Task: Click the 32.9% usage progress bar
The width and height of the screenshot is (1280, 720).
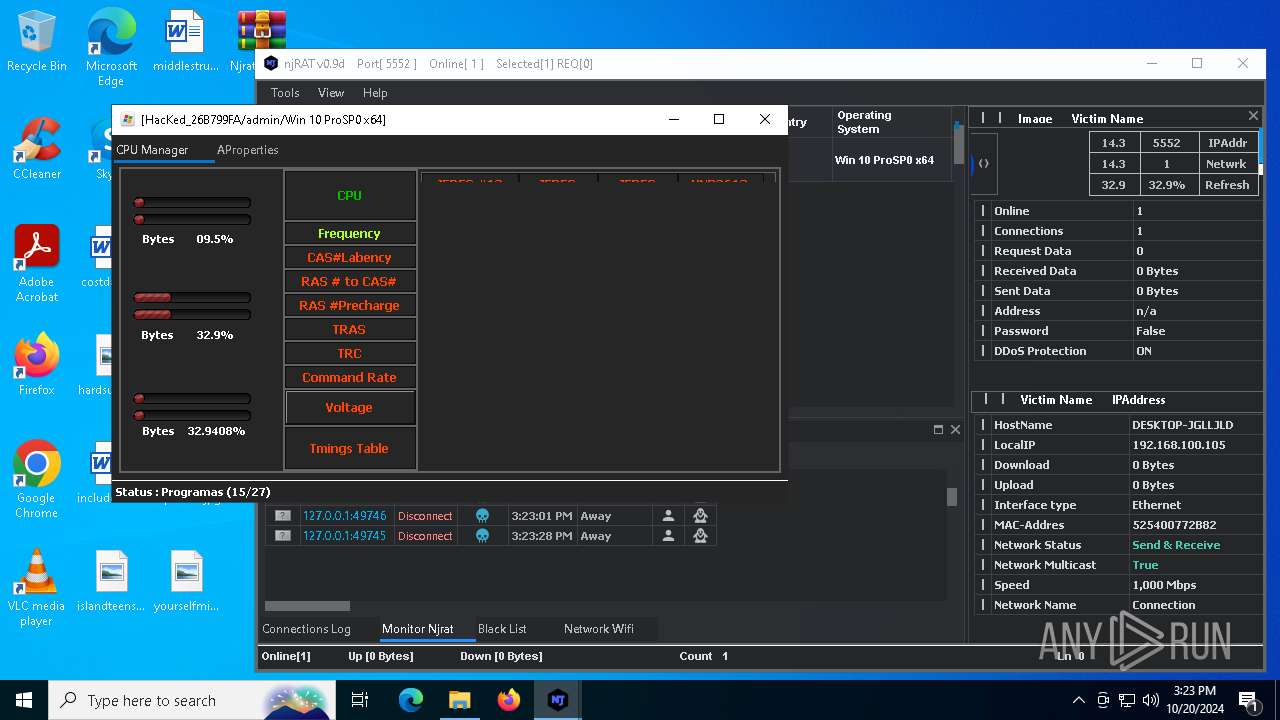Action: [x=192, y=306]
